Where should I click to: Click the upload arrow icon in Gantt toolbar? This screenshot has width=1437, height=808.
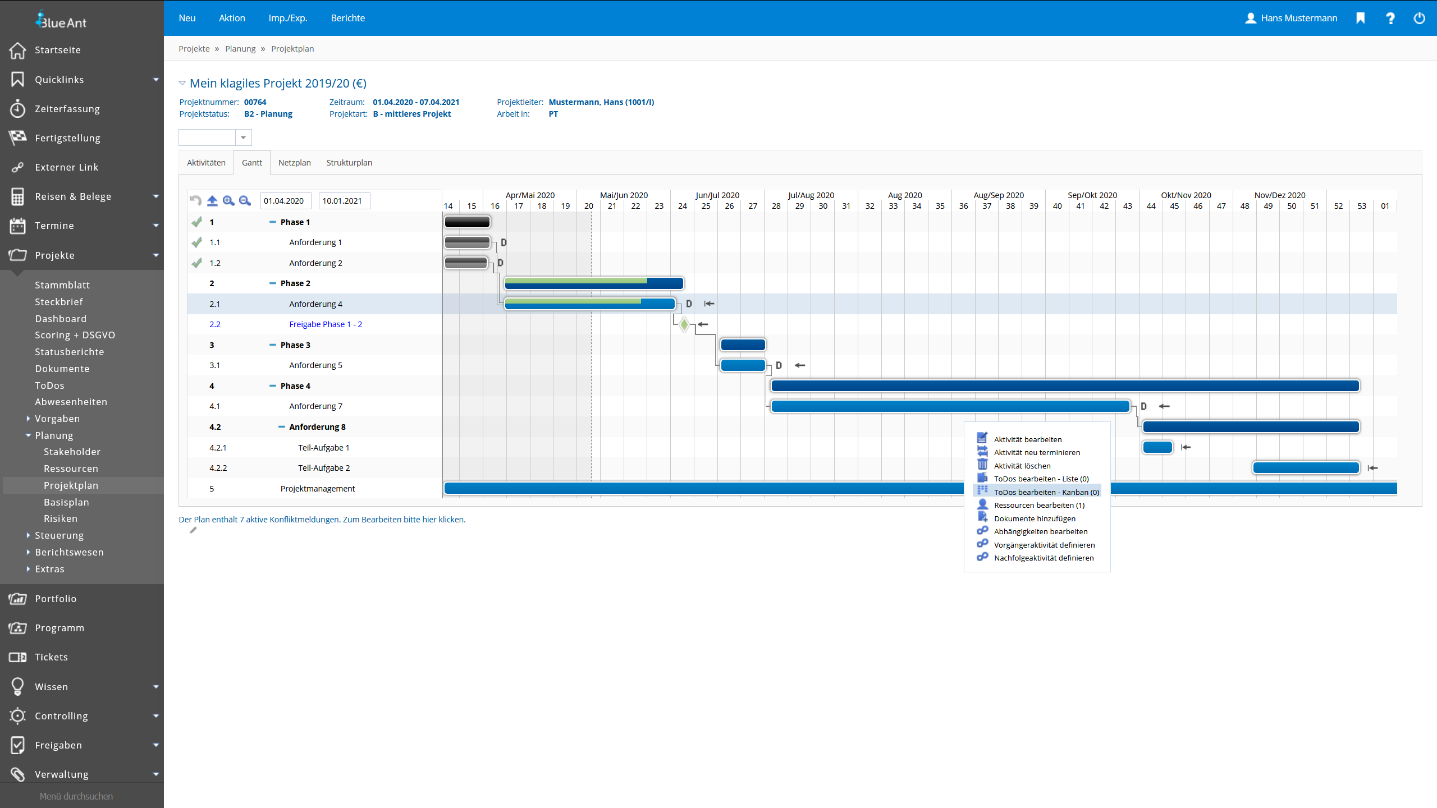coord(212,201)
